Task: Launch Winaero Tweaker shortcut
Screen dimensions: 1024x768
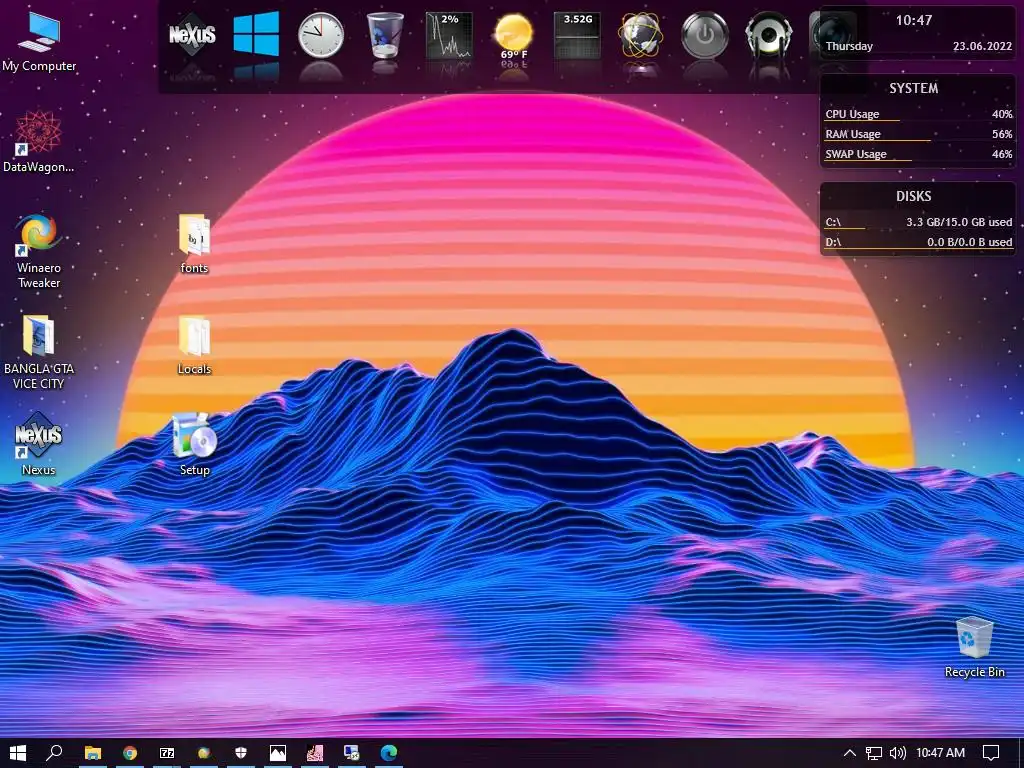Action: tap(39, 251)
